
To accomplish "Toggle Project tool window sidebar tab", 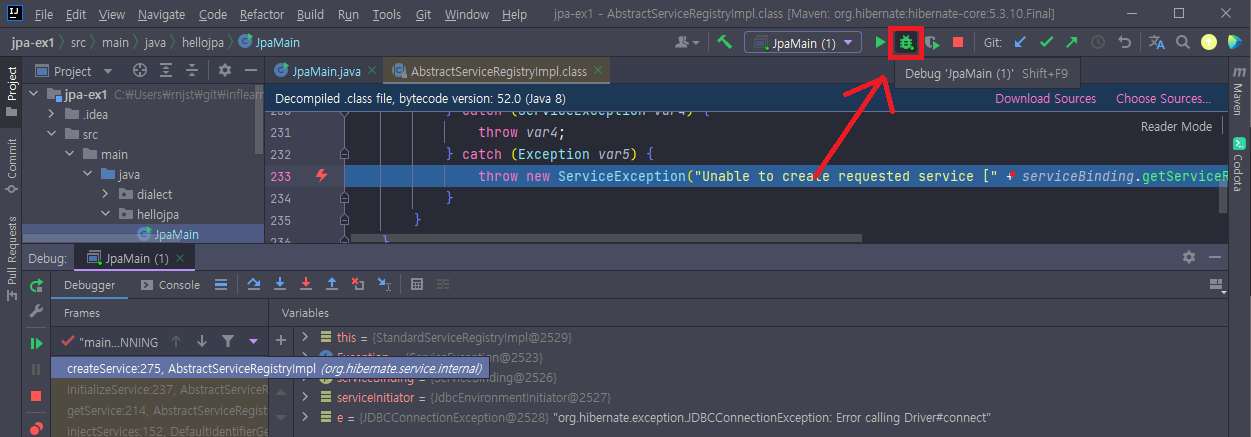I will (12, 90).
